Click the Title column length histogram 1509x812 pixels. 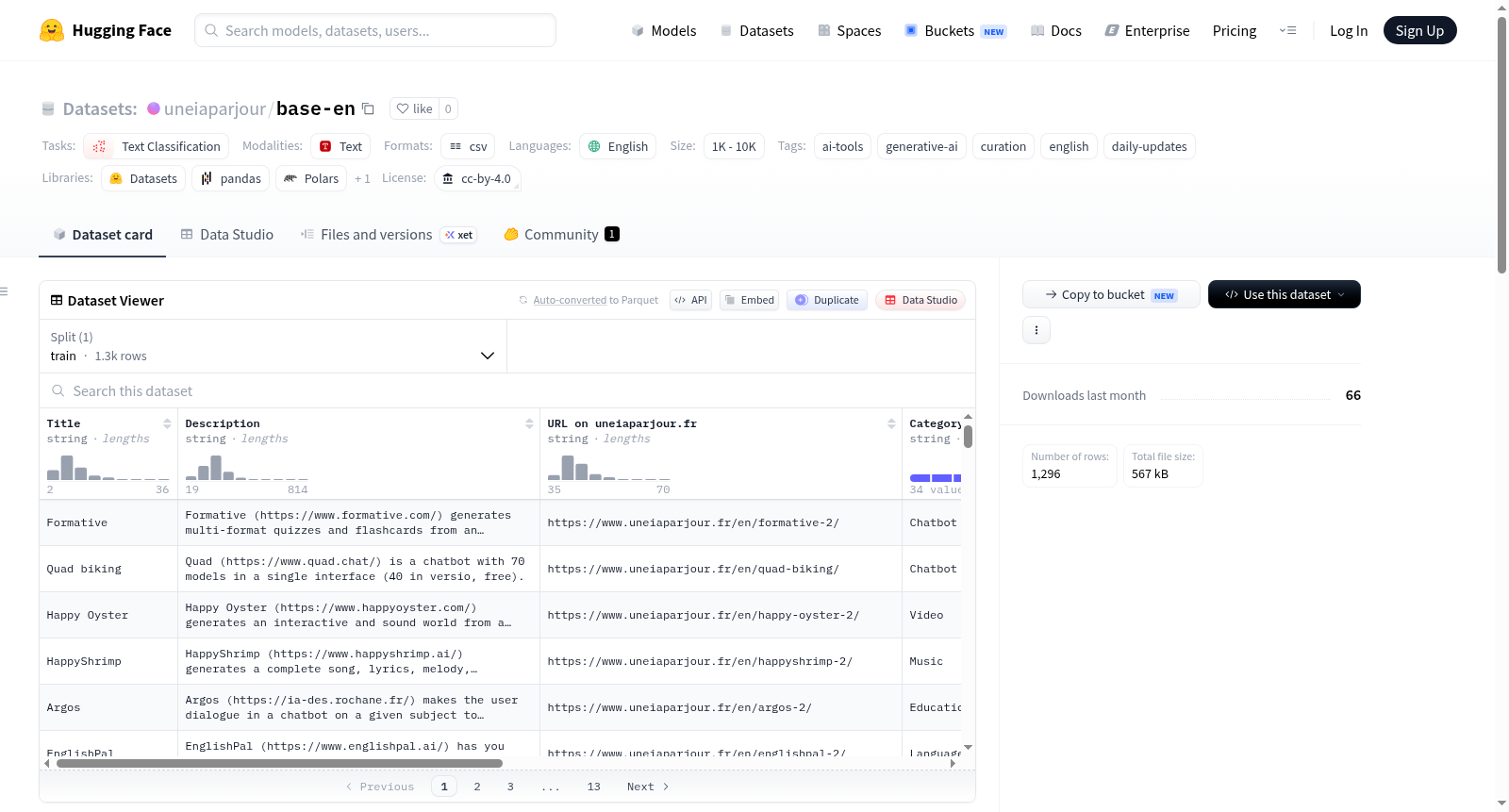click(108, 468)
